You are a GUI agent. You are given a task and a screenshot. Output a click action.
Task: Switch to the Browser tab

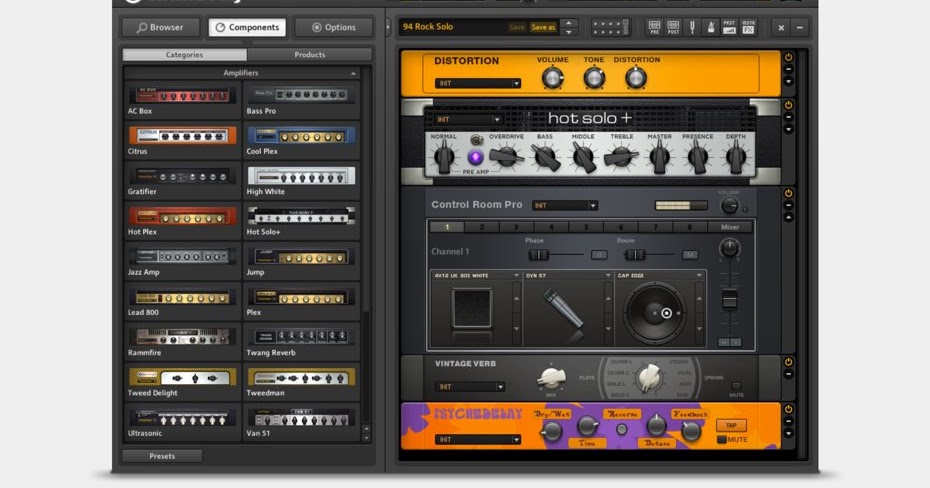[x=160, y=27]
